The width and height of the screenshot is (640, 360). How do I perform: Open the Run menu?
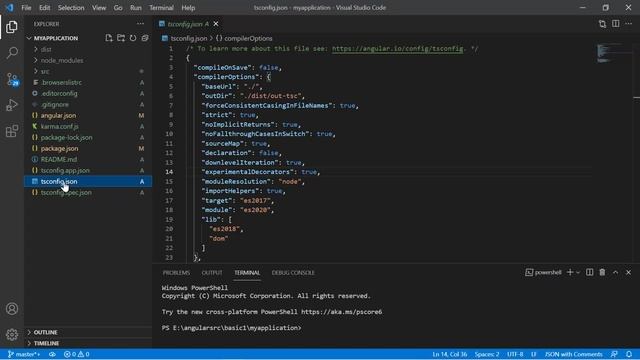click(x=136, y=7)
